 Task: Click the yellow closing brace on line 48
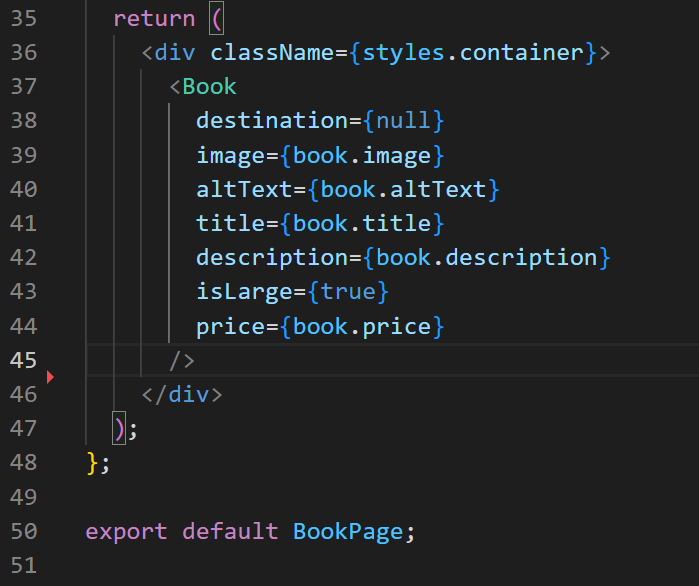coord(92,463)
